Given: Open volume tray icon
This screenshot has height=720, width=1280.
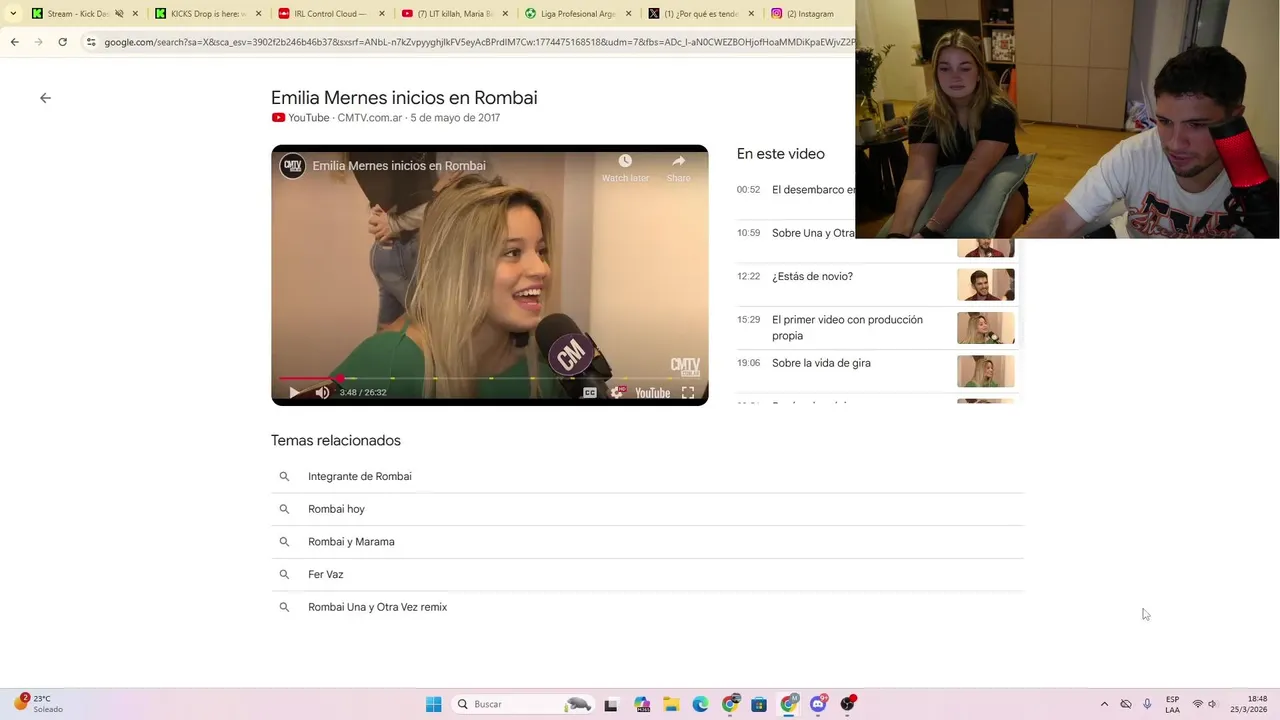Looking at the screenshot, I should tap(1213, 704).
